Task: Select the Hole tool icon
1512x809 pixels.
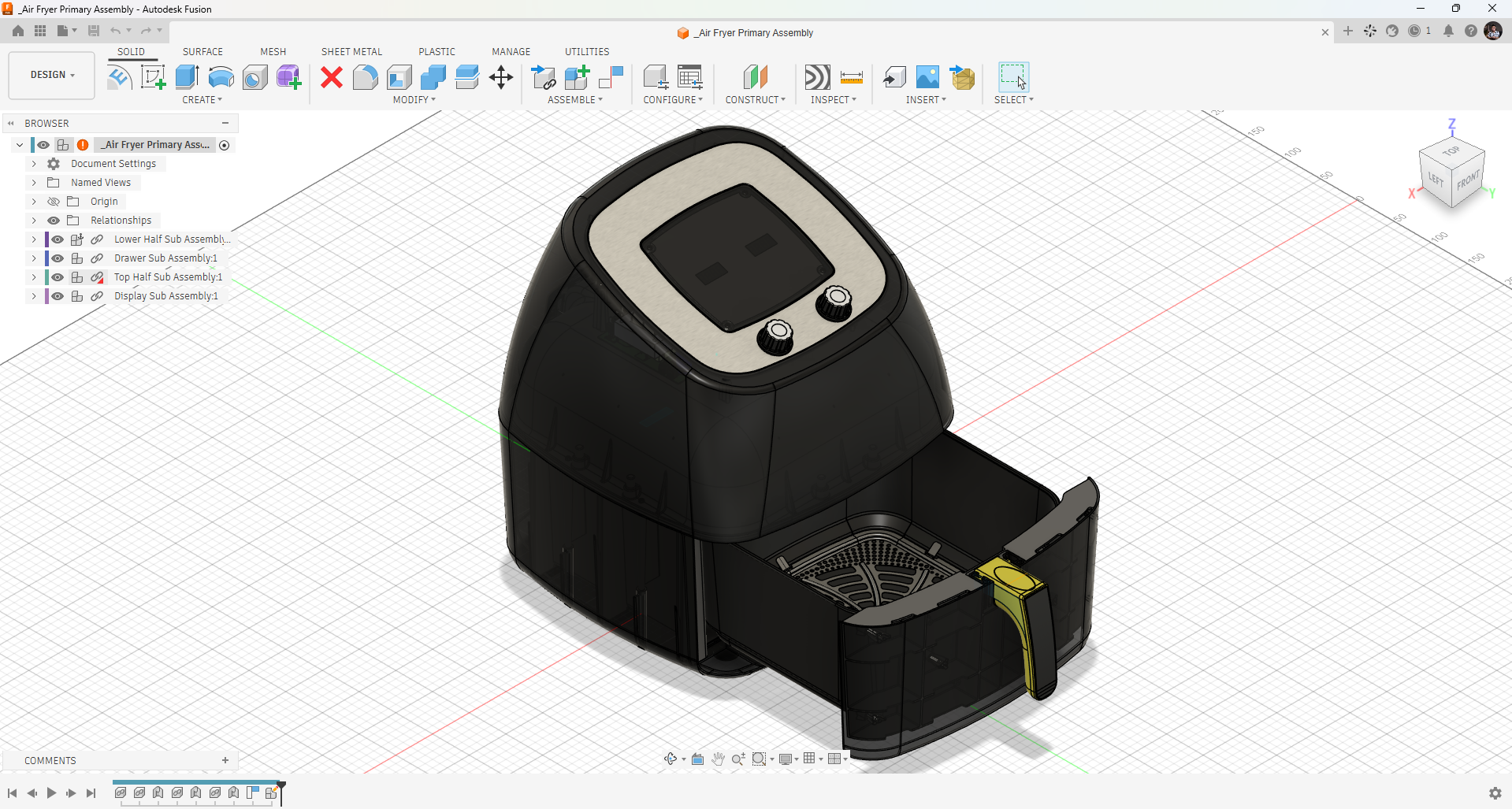Action: point(254,77)
